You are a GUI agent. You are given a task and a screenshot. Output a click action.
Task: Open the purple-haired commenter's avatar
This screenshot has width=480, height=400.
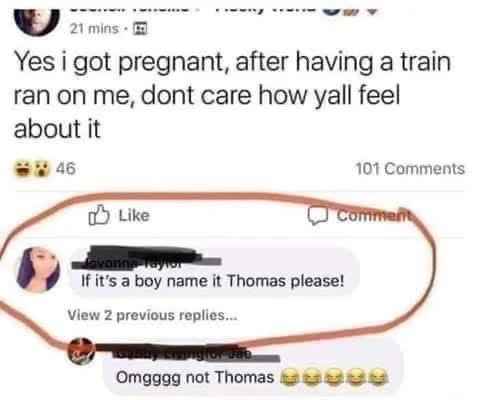pyautogui.click(x=39, y=269)
